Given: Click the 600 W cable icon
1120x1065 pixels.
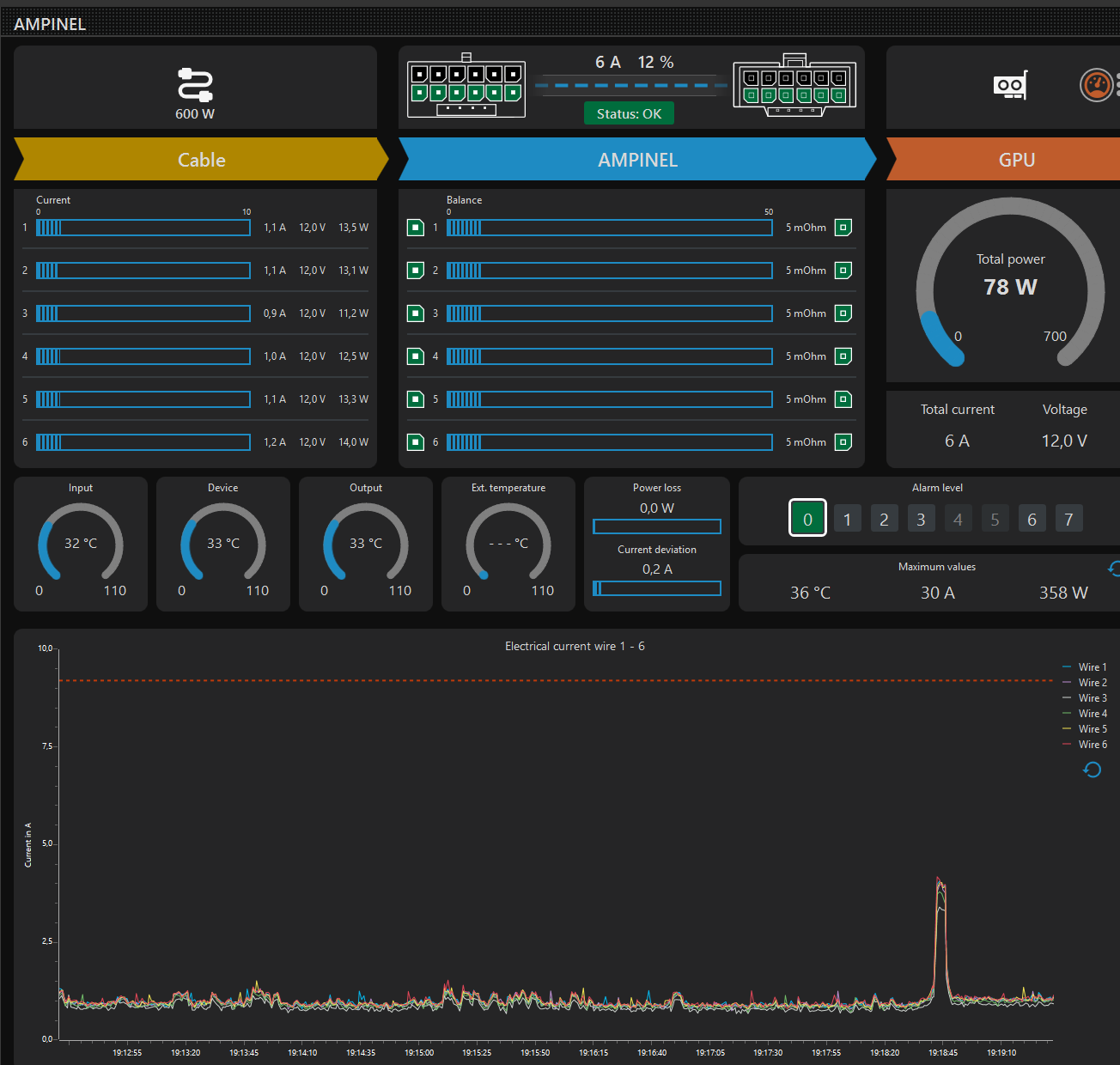Looking at the screenshot, I should pyautogui.click(x=195, y=85).
